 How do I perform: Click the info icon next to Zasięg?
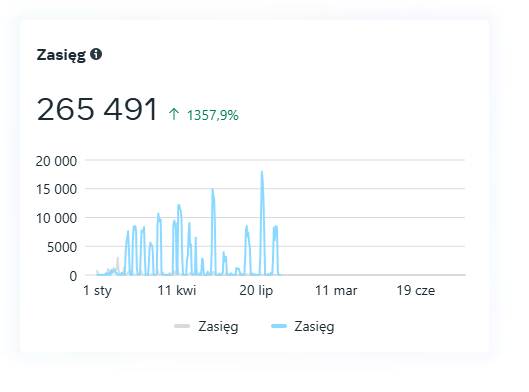pyautogui.click(x=96, y=54)
